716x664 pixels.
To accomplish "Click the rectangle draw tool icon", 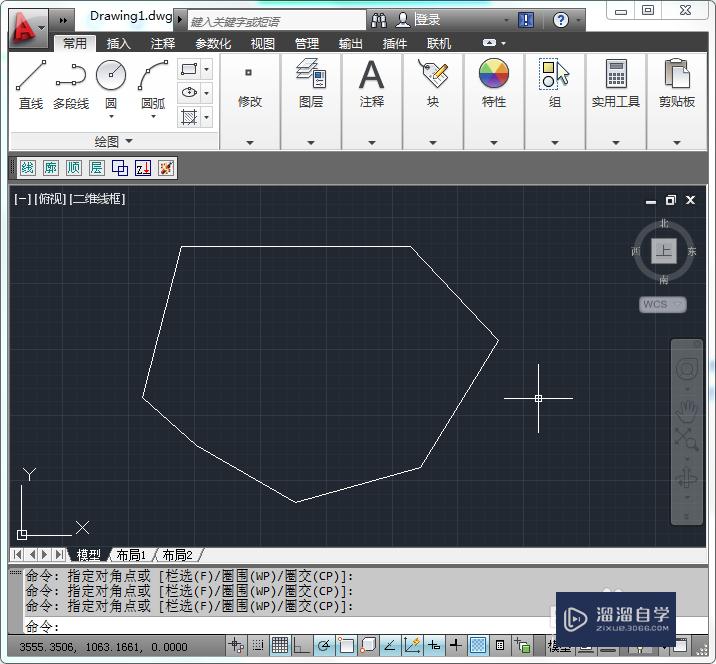I will tap(189, 69).
